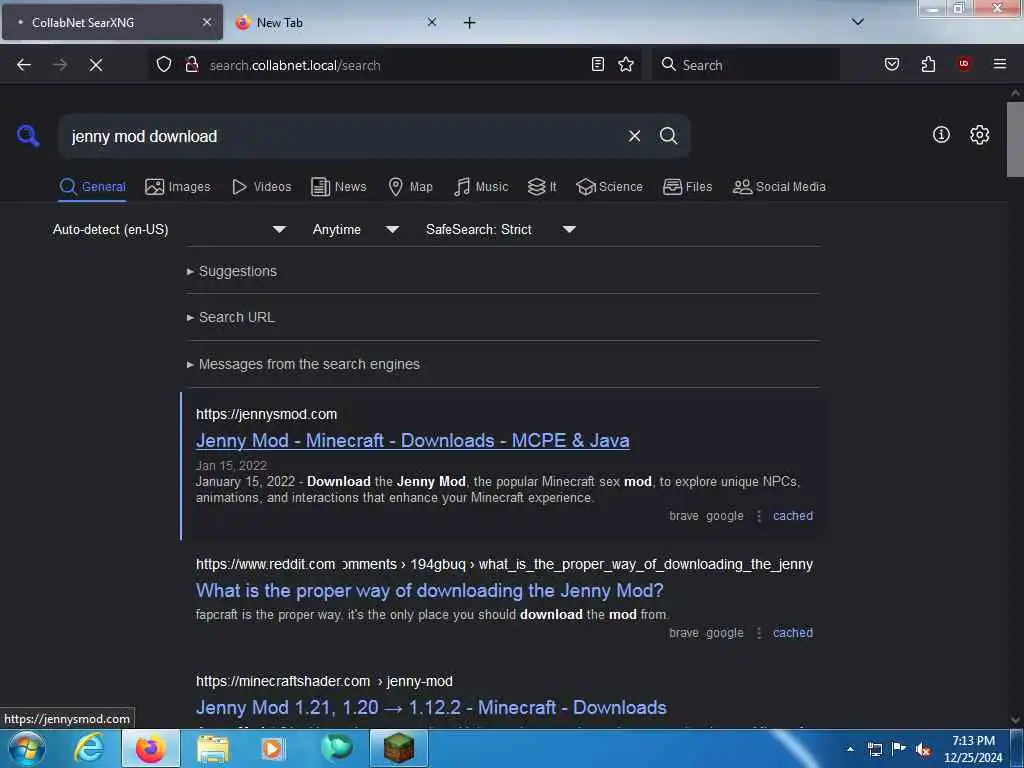1024x768 pixels.
Task: Save page to Pocket
Action: pos(892,64)
